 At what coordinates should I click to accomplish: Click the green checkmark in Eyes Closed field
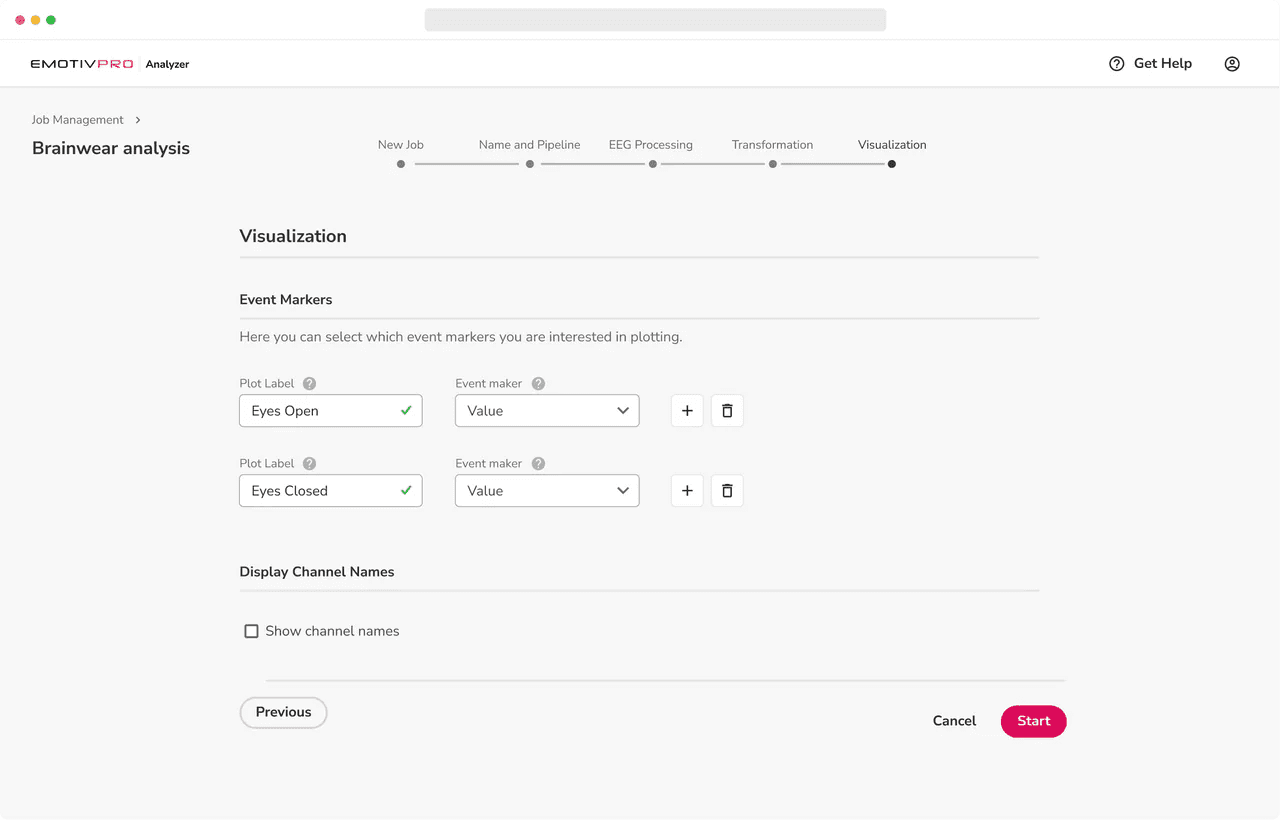tap(406, 490)
